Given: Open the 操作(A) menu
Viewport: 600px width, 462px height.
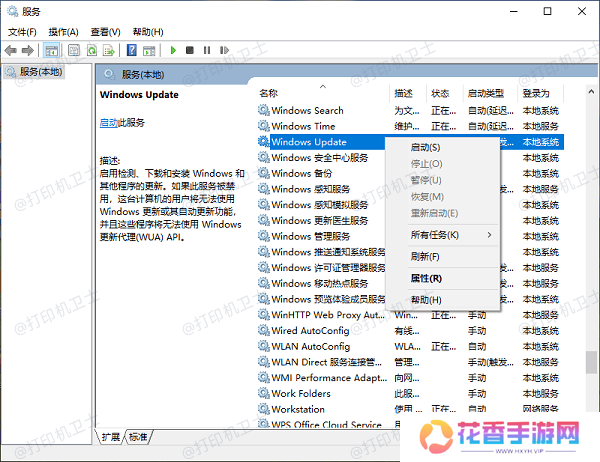Looking at the screenshot, I should click(63, 32).
